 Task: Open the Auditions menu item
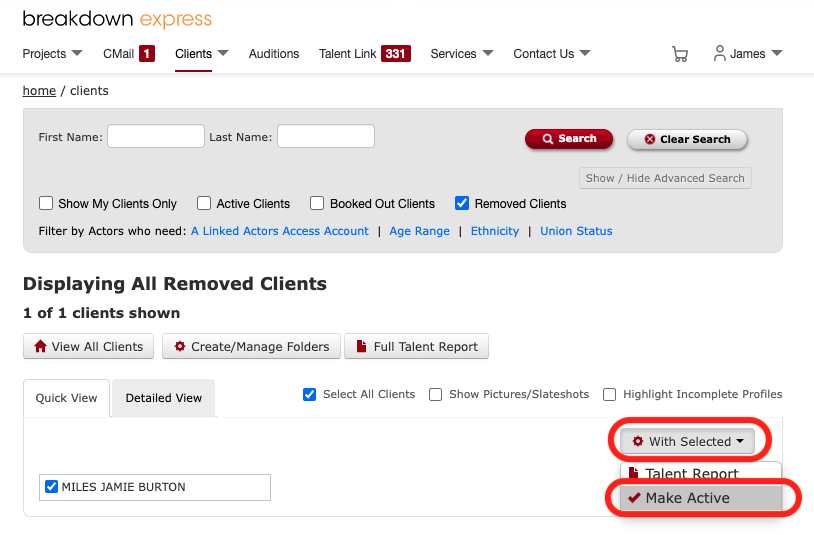tap(274, 53)
